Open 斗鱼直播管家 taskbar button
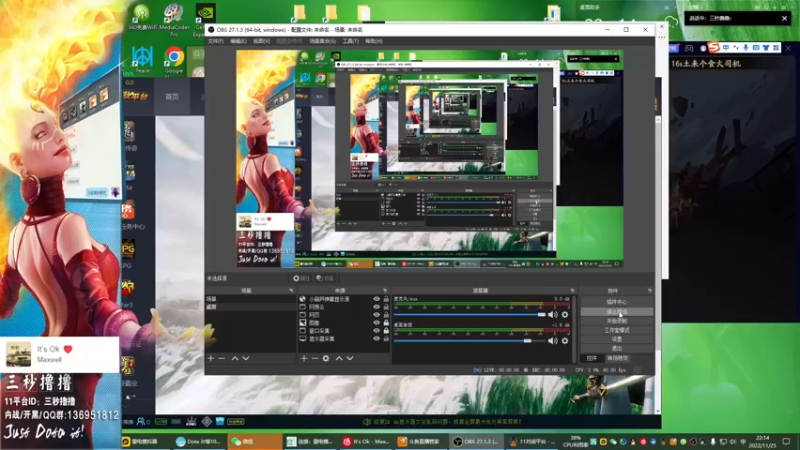Viewport: 800px width, 450px height. point(421,441)
